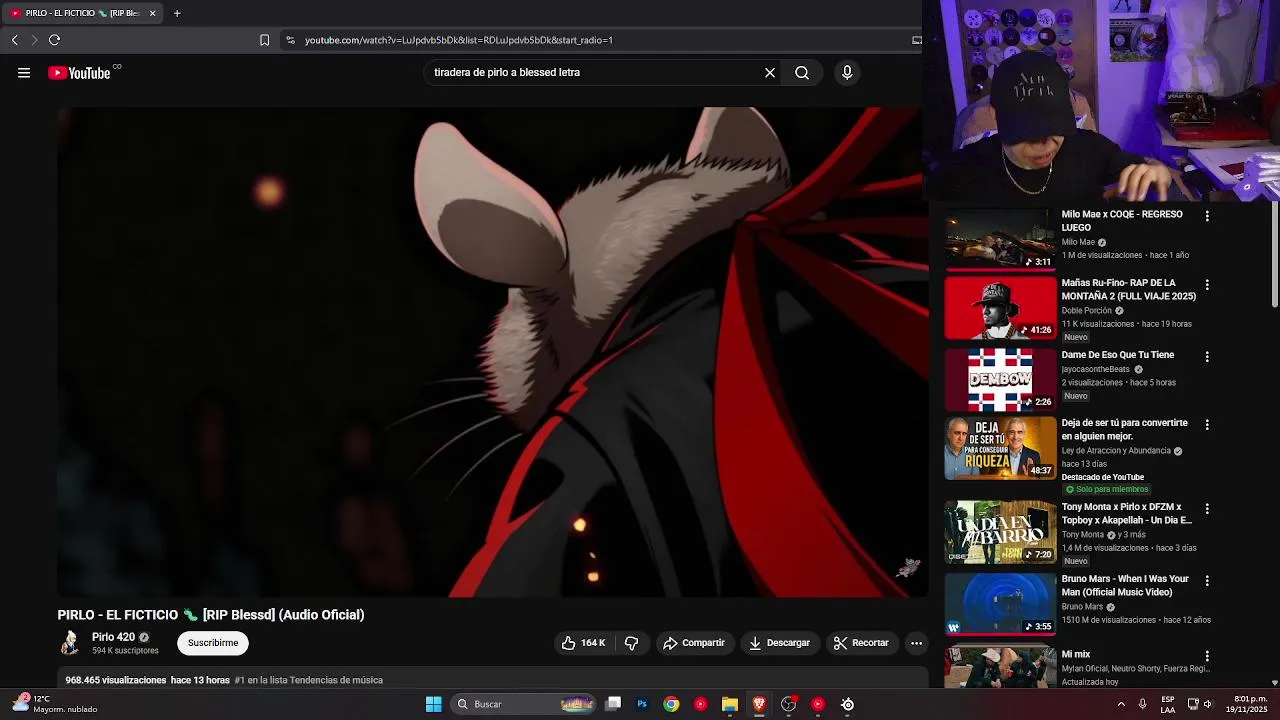Viewport: 1280px width, 720px height.
Task: Open more actions menu under video
Action: click(x=916, y=643)
